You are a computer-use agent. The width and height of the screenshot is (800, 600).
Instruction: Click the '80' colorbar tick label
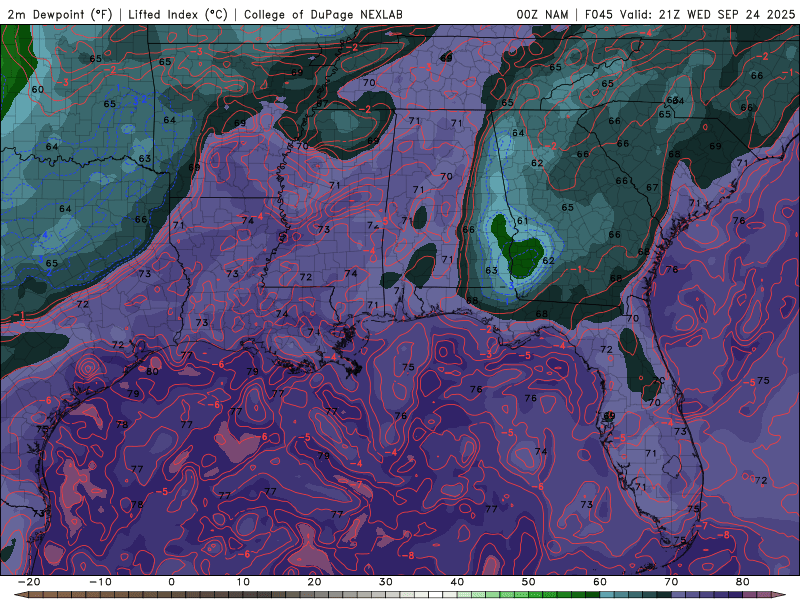pos(743,582)
